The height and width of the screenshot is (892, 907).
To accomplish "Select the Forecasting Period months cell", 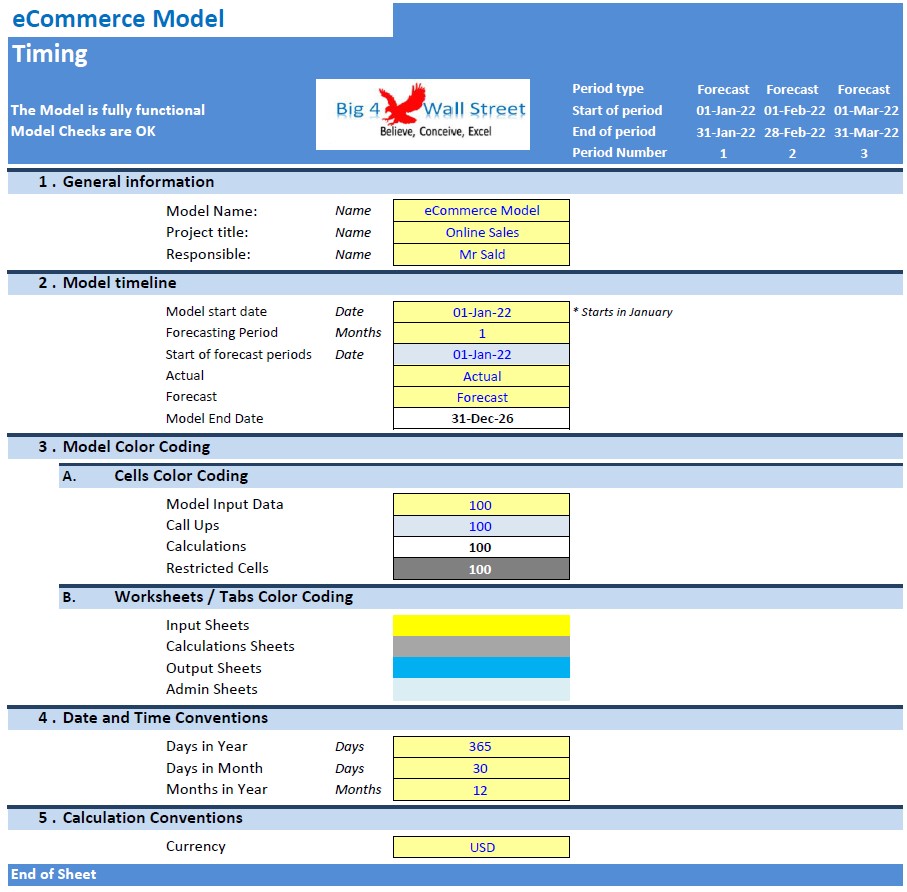I will (x=481, y=333).
